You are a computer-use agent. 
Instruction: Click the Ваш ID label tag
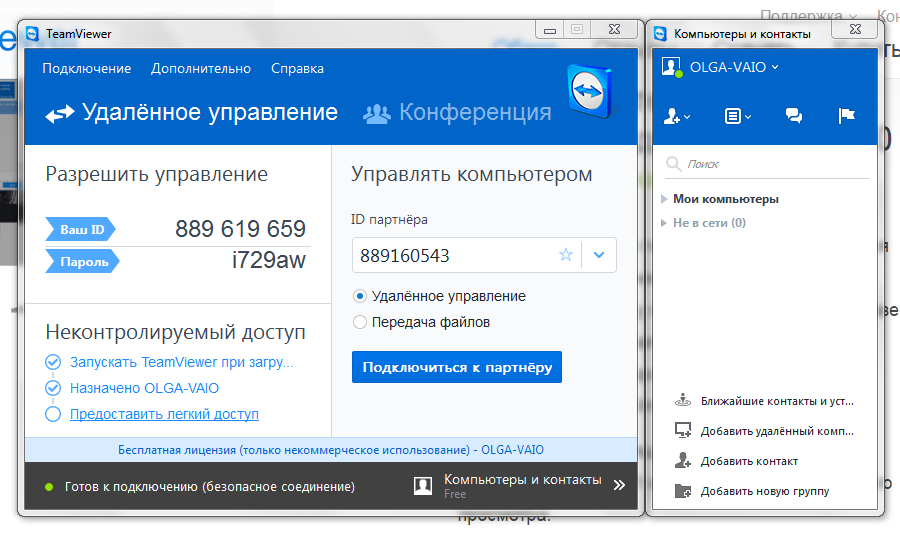coord(80,229)
